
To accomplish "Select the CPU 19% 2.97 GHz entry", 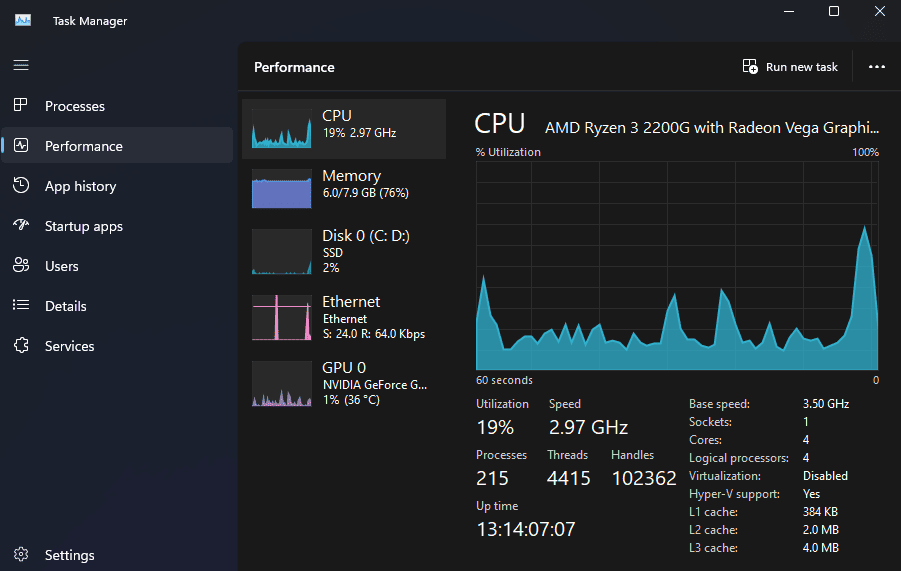I will pos(344,129).
